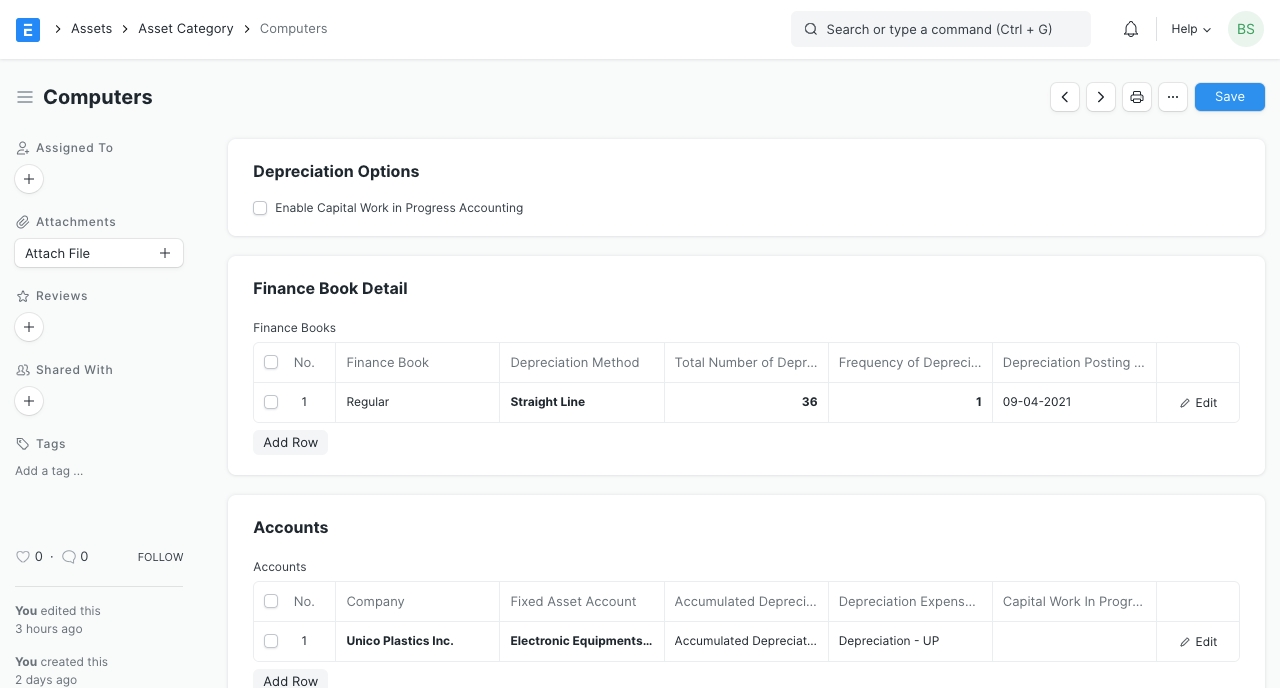Add a review with plus icon
Screen dimensions: 1280x688
(x=29, y=327)
